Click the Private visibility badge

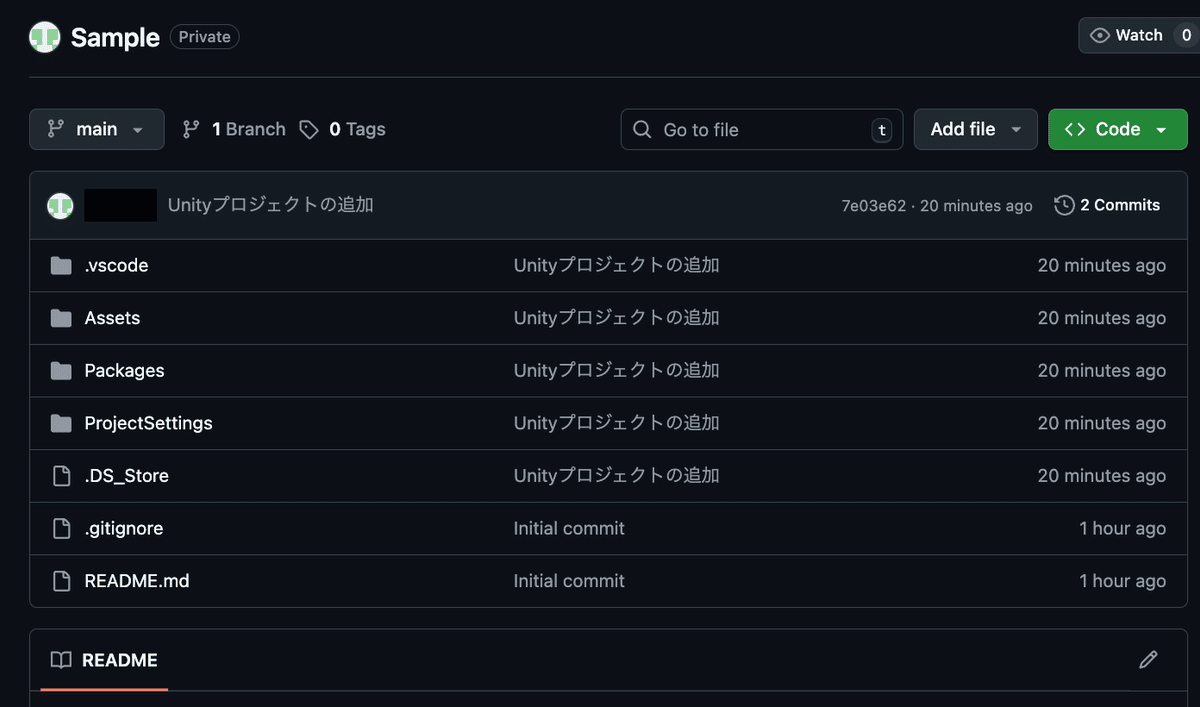pyautogui.click(x=204, y=36)
